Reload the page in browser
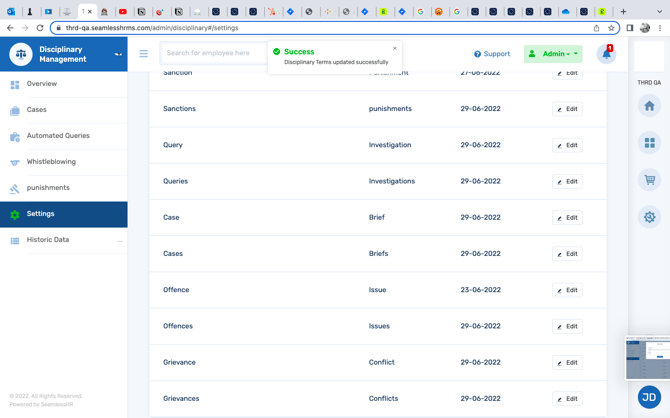 tap(40, 28)
